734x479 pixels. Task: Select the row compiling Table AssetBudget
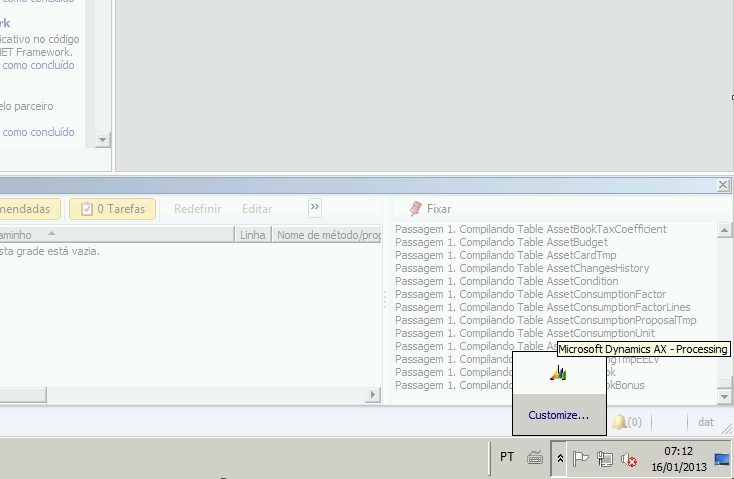coord(501,242)
